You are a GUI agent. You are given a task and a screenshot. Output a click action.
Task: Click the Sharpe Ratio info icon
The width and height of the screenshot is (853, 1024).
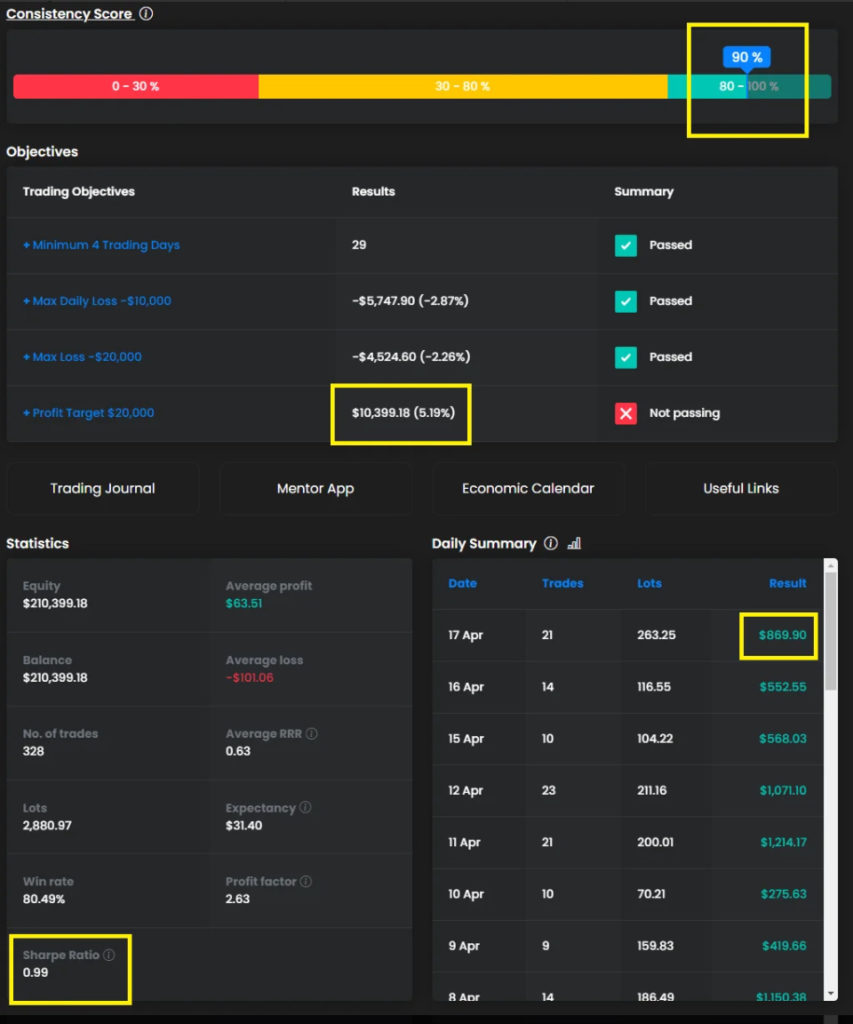(109, 955)
